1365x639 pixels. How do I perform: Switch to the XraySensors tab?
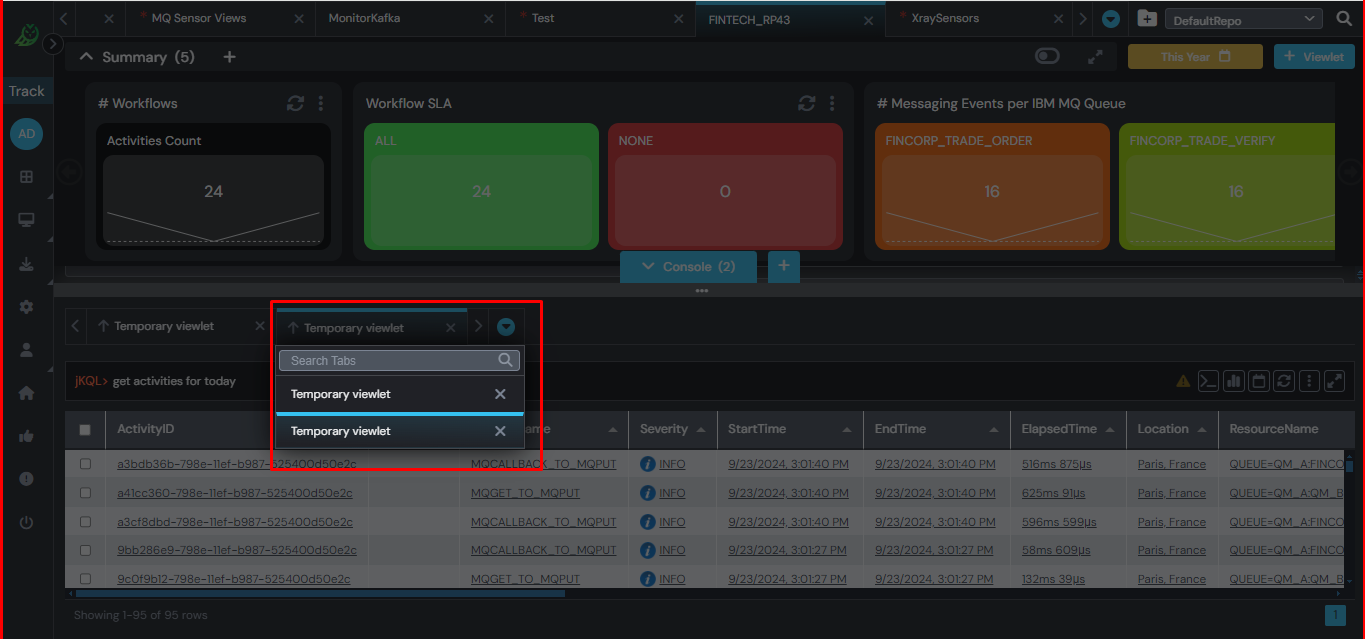point(945,18)
